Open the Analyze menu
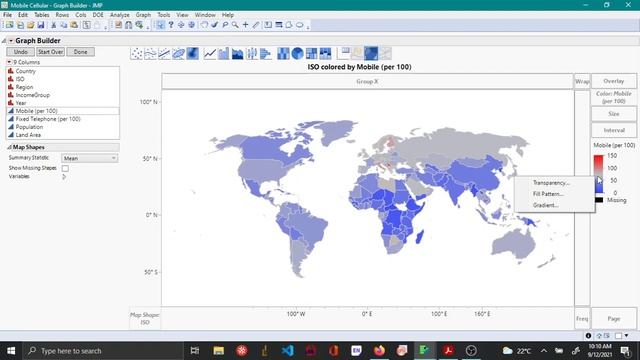The height and width of the screenshot is (360, 640). pos(120,15)
